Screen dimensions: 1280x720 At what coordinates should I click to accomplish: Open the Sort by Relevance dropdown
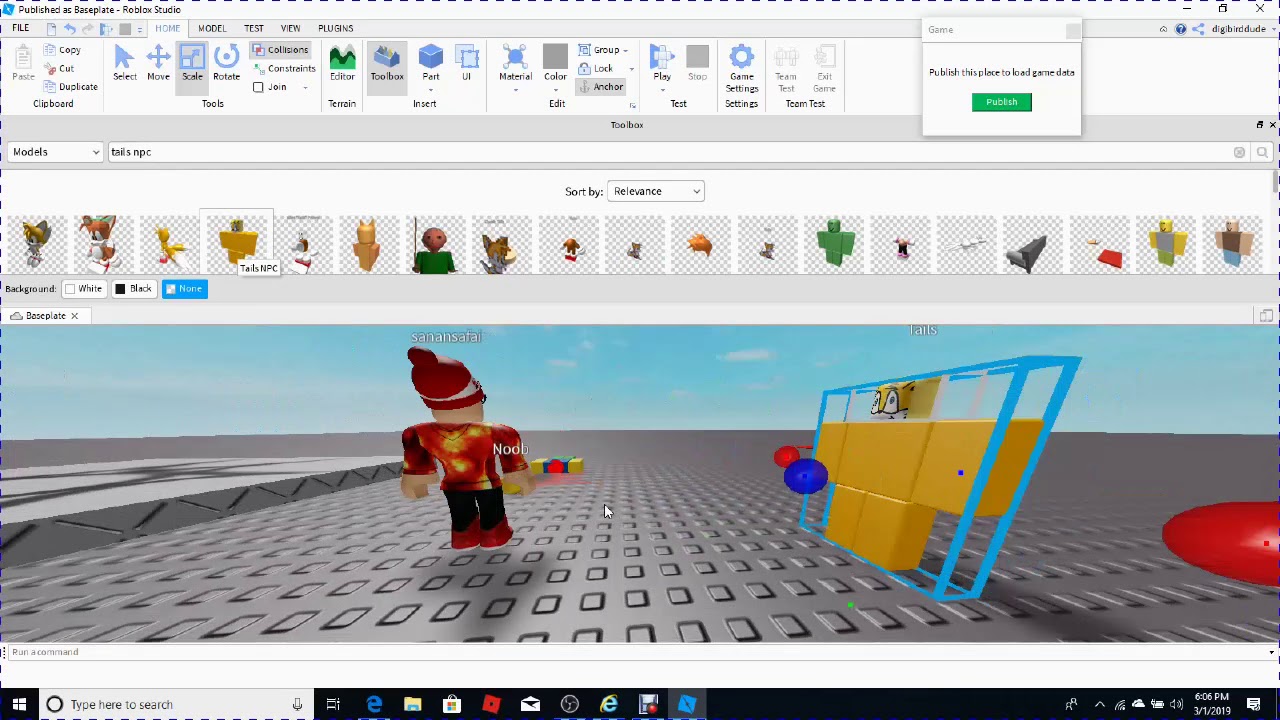[655, 191]
